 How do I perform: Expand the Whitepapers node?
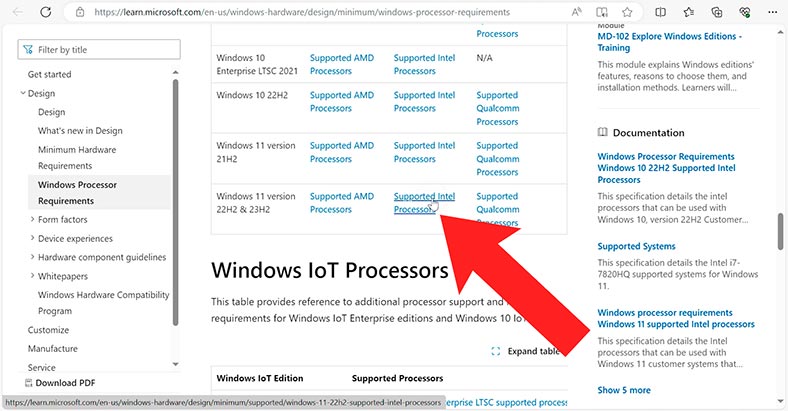pos(33,276)
